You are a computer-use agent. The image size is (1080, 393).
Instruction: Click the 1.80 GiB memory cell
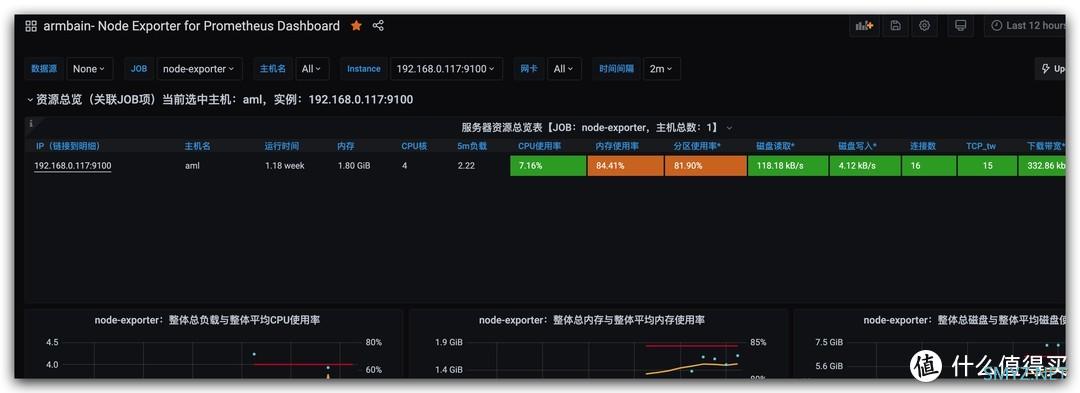(354, 166)
